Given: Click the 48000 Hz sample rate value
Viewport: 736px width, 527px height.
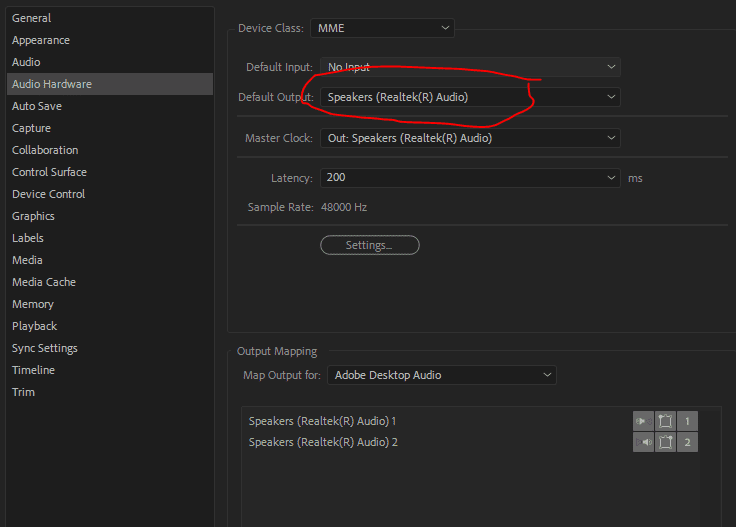Looking at the screenshot, I should [x=344, y=207].
